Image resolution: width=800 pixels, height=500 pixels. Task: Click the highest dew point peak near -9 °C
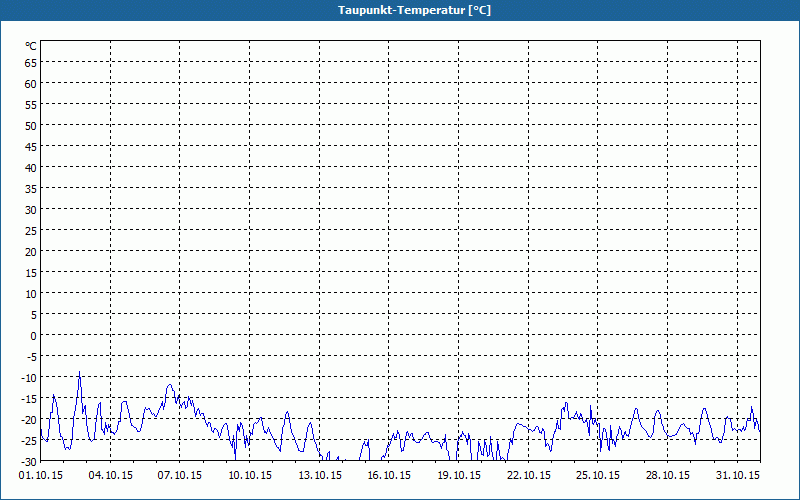pos(80,372)
